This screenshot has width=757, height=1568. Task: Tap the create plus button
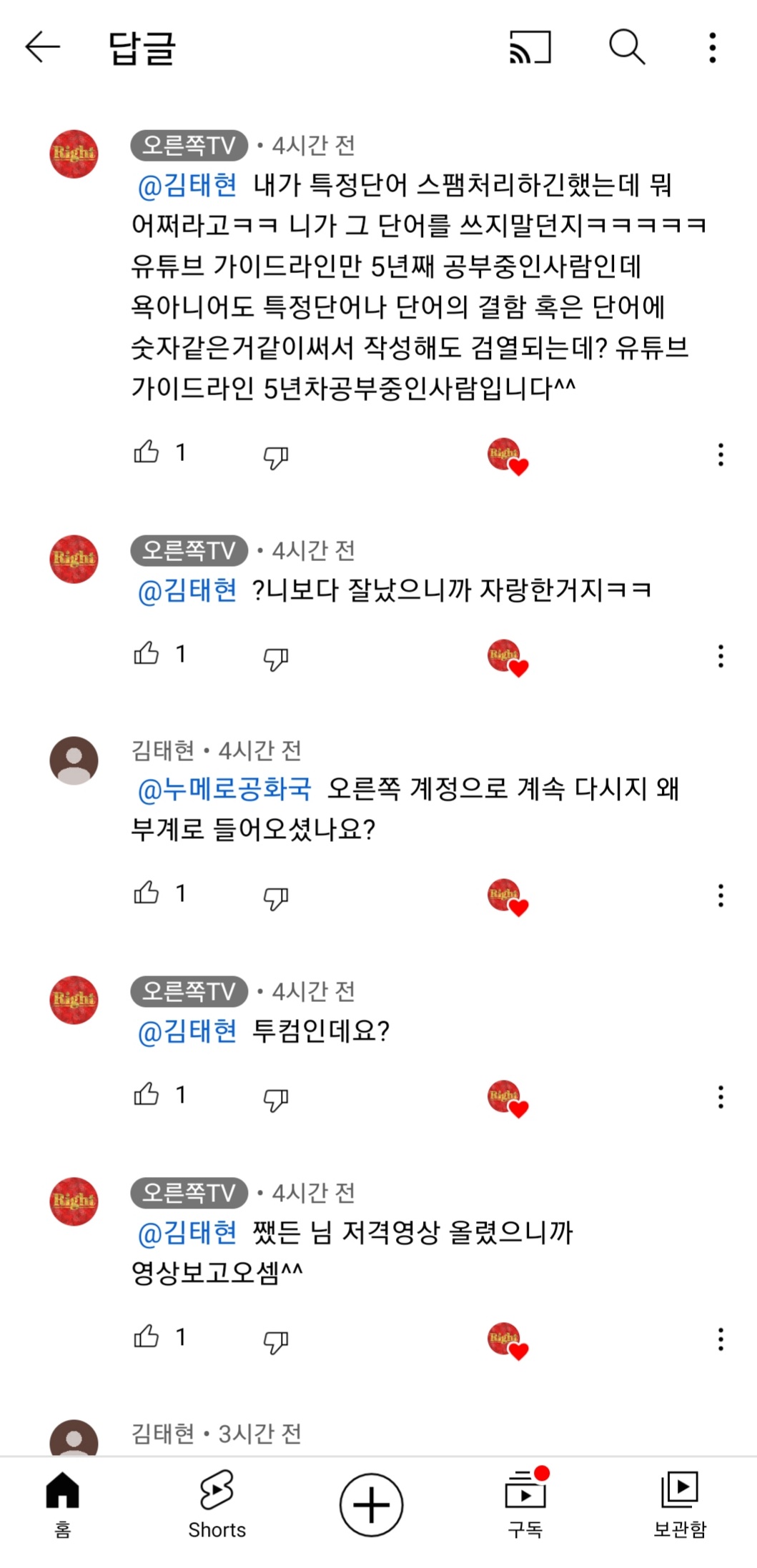click(x=371, y=1504)
